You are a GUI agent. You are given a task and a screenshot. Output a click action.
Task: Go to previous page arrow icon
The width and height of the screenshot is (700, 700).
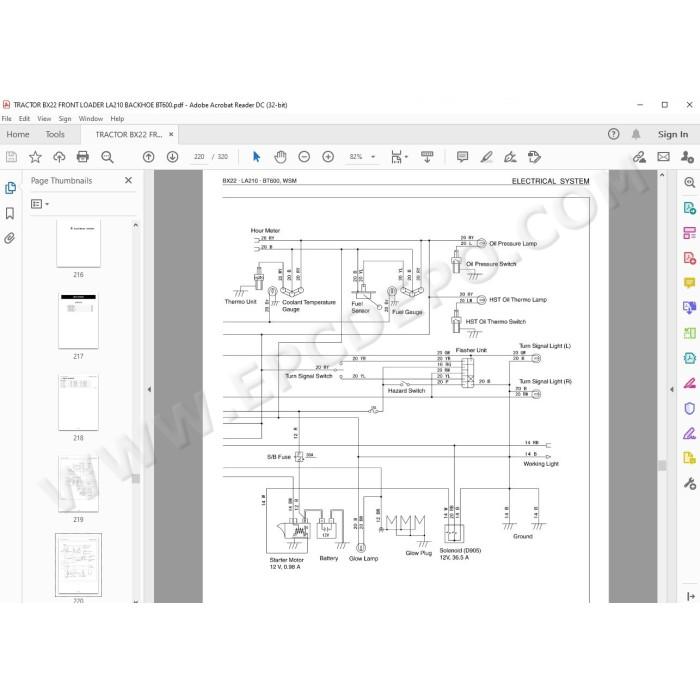[149, 157]
